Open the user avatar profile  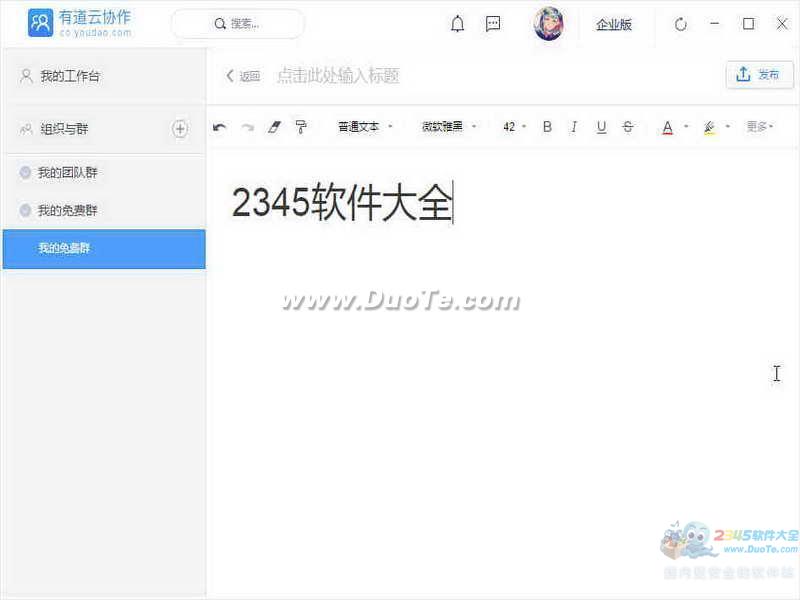tap(548, 24)
